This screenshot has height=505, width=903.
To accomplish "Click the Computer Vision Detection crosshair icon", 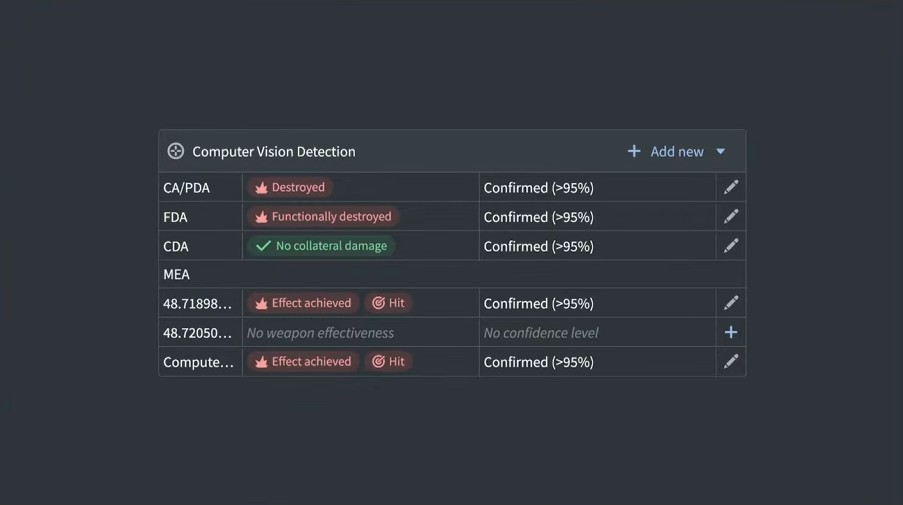I will point(176,151).
